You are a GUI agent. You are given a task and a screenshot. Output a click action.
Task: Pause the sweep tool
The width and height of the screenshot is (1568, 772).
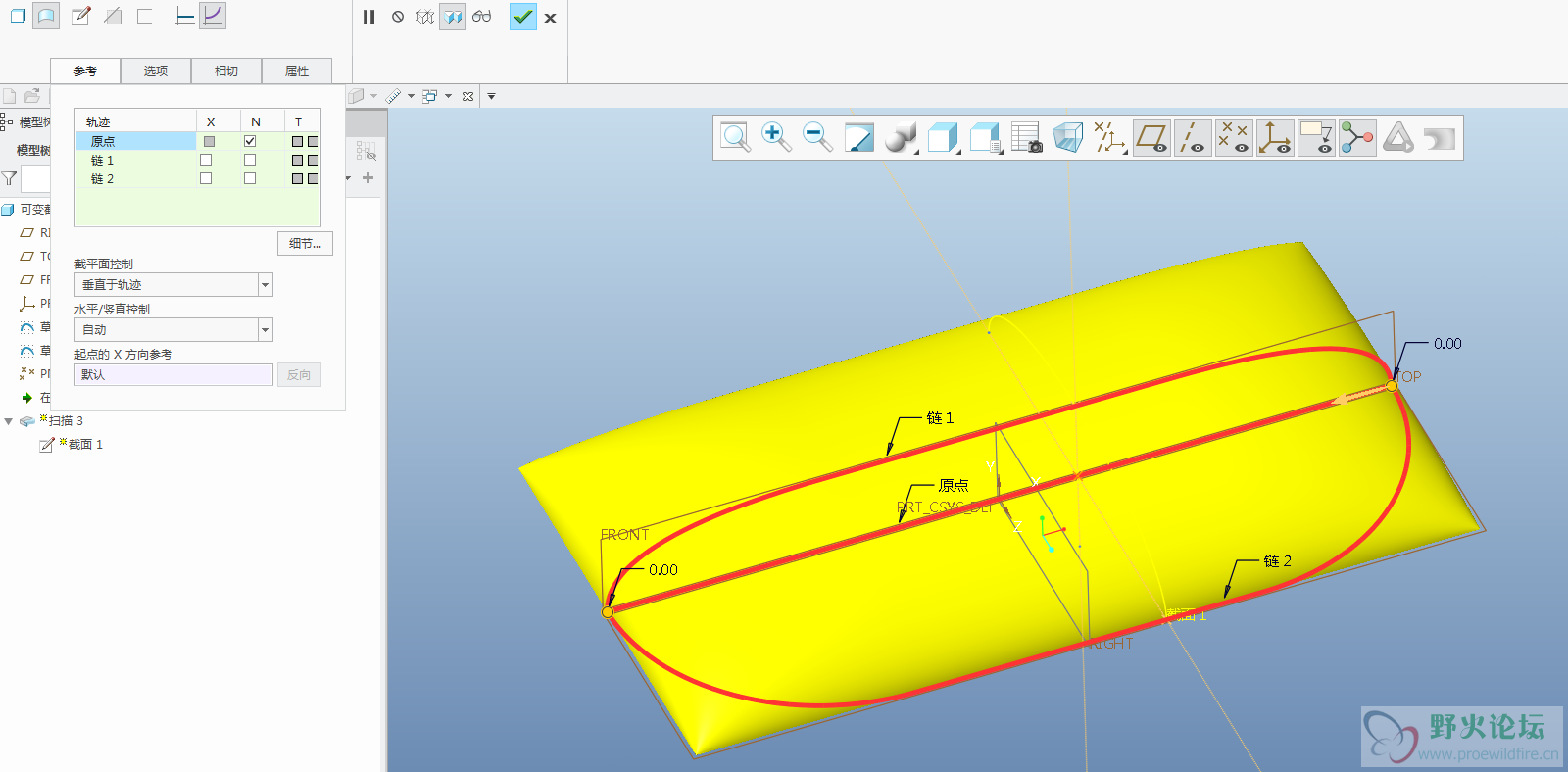(x=368, y=17)
